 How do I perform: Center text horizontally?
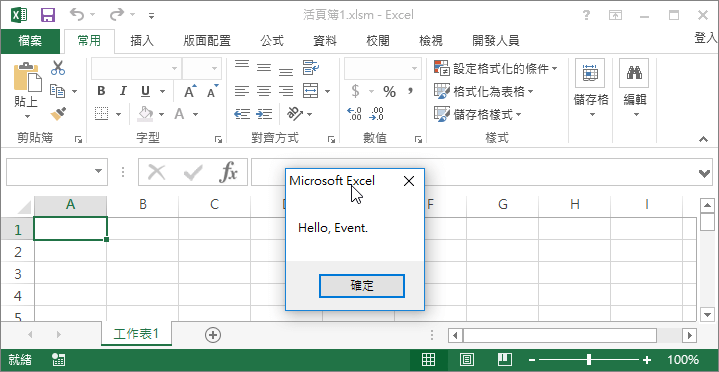pyautogui.click(x=264, y=91)
